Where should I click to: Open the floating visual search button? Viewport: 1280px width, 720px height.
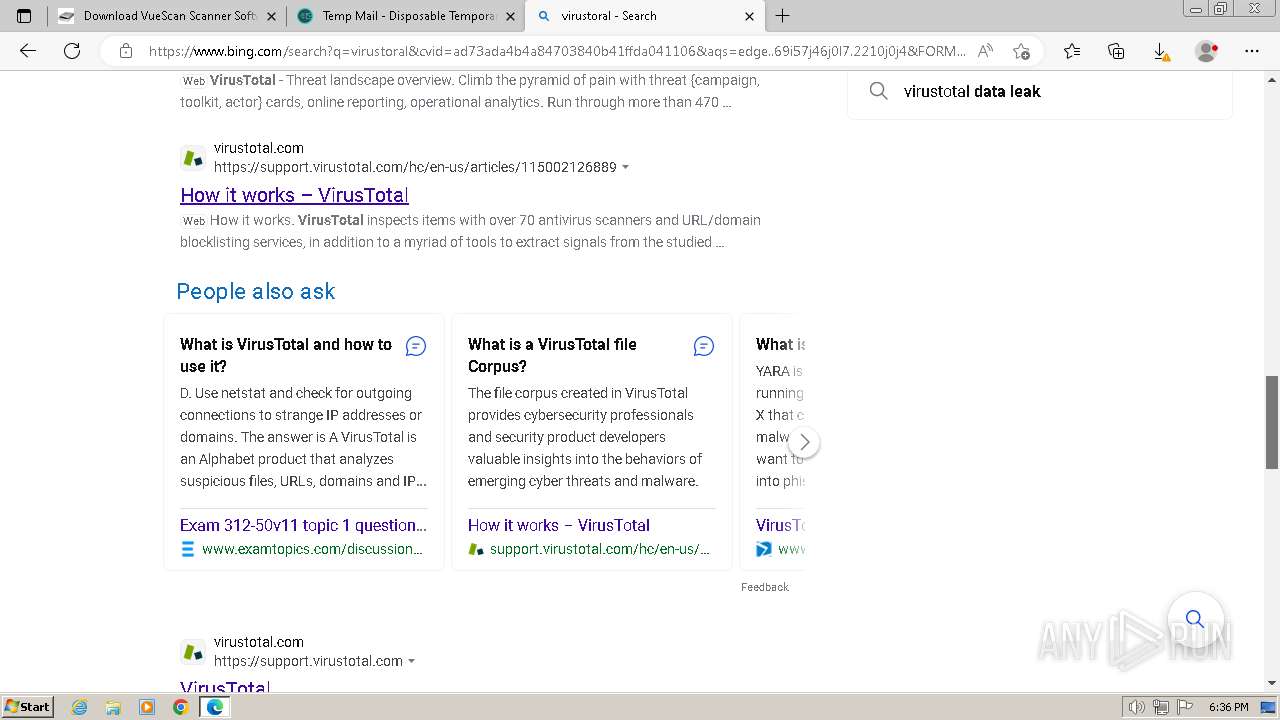pyautogui.click(x=1195, y=619)
